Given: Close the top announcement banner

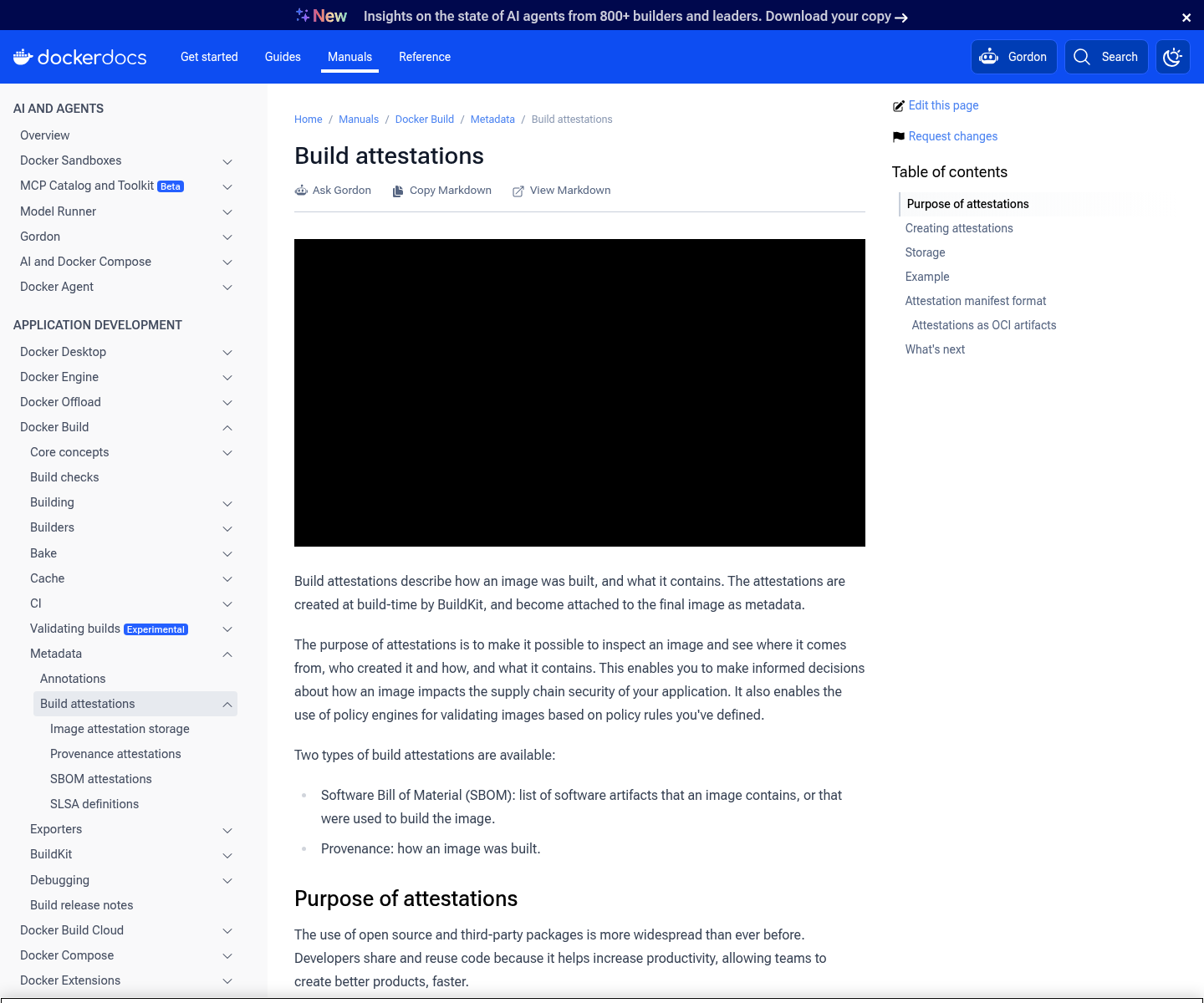Looking at the screenshot, I should pos(1186,18).
